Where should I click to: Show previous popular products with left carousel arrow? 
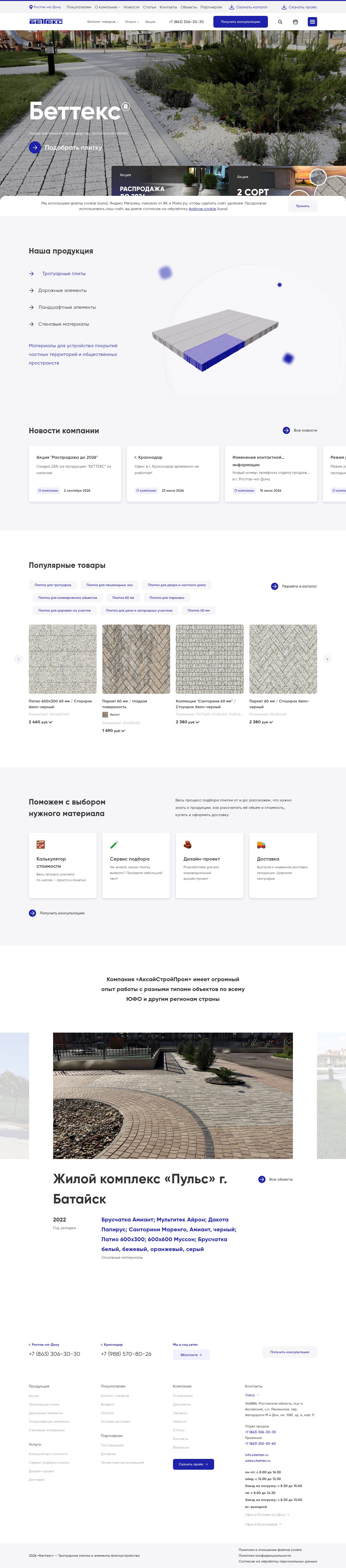18,659
